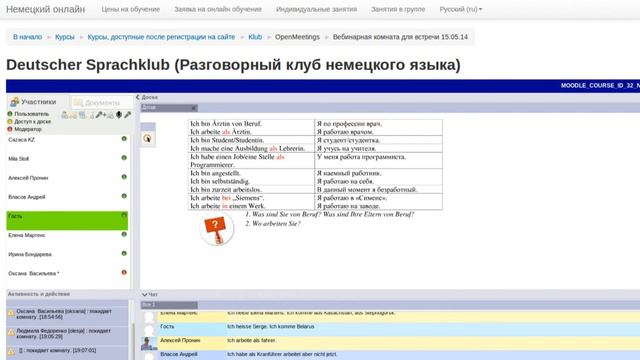Screen dimensions: 640x360
Task: Collapse the Чат chat panel
Action: tap(144, 294)
